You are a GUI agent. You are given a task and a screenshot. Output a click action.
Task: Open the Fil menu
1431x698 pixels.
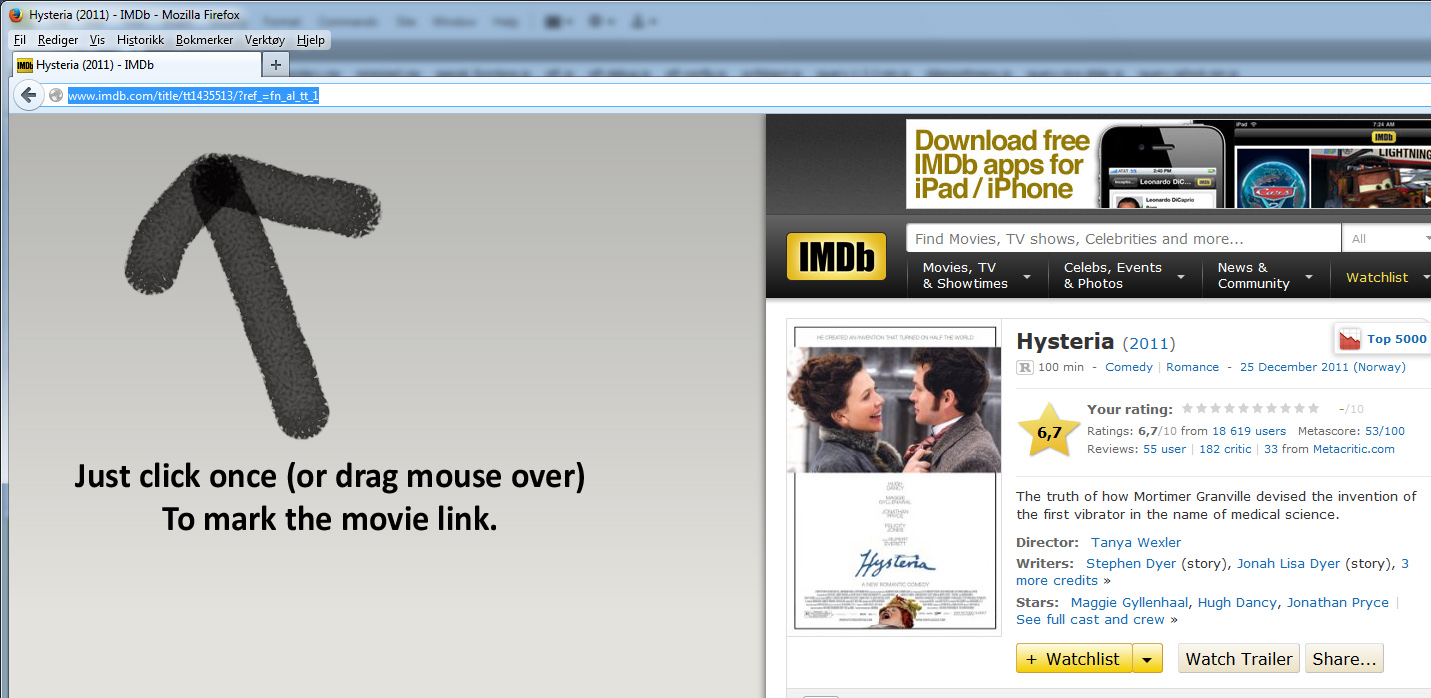click(20, 40)
